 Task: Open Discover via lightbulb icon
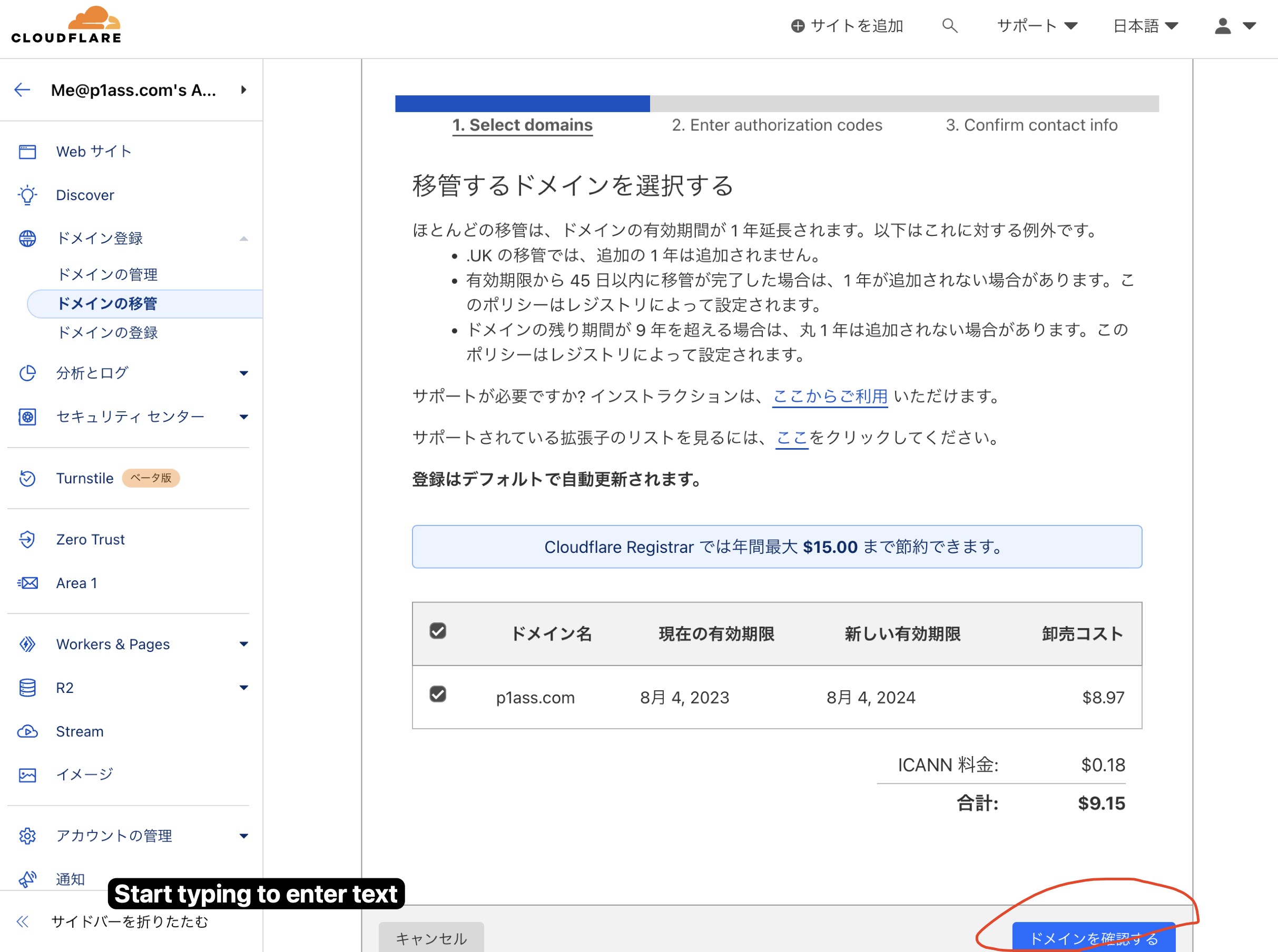(27, 195)
